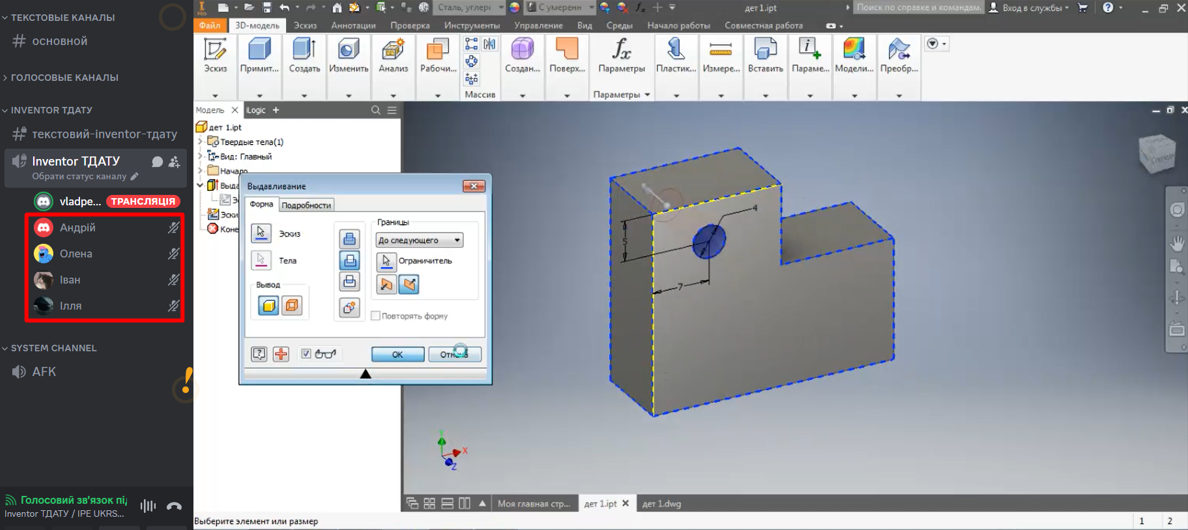This screenshot has height=530, width=1188.
Task: Click the Ограничитель selector arrow button
Action: point(387,261)
